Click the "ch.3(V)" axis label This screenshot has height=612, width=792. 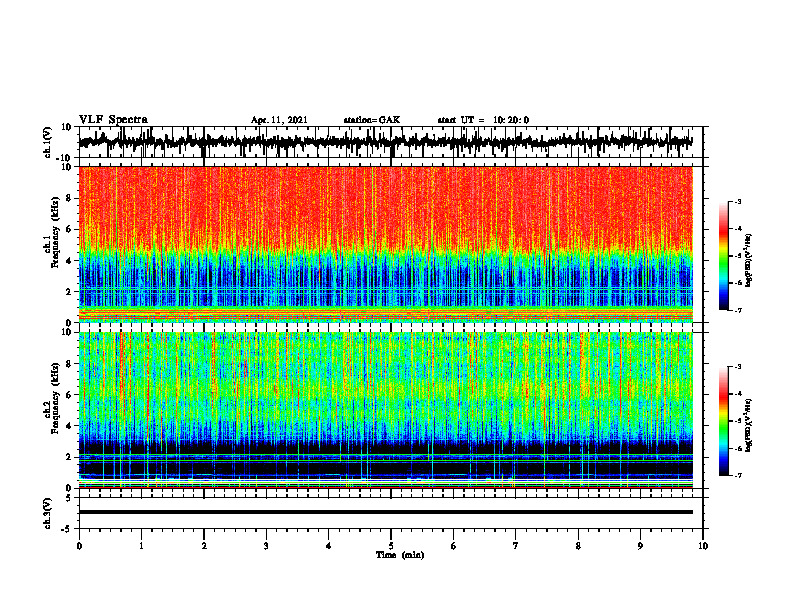[48, 513]
